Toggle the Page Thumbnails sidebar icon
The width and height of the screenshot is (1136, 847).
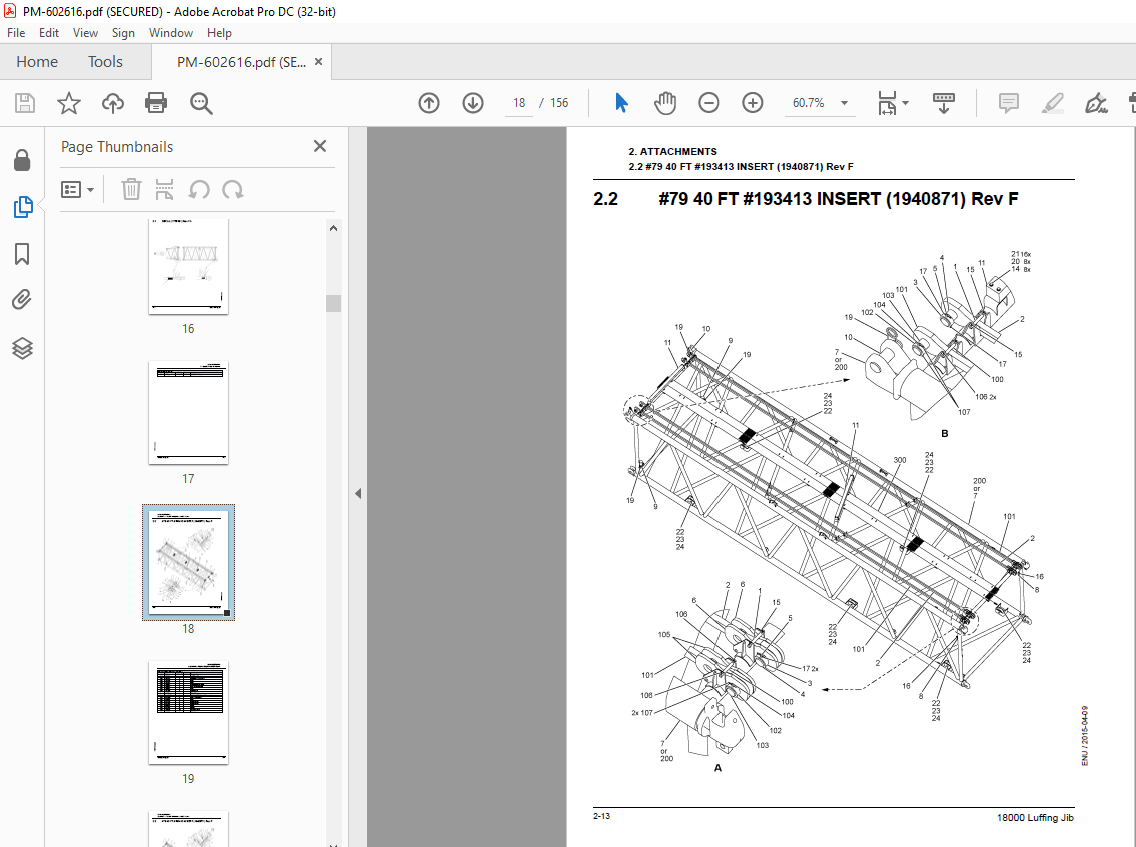22,207
